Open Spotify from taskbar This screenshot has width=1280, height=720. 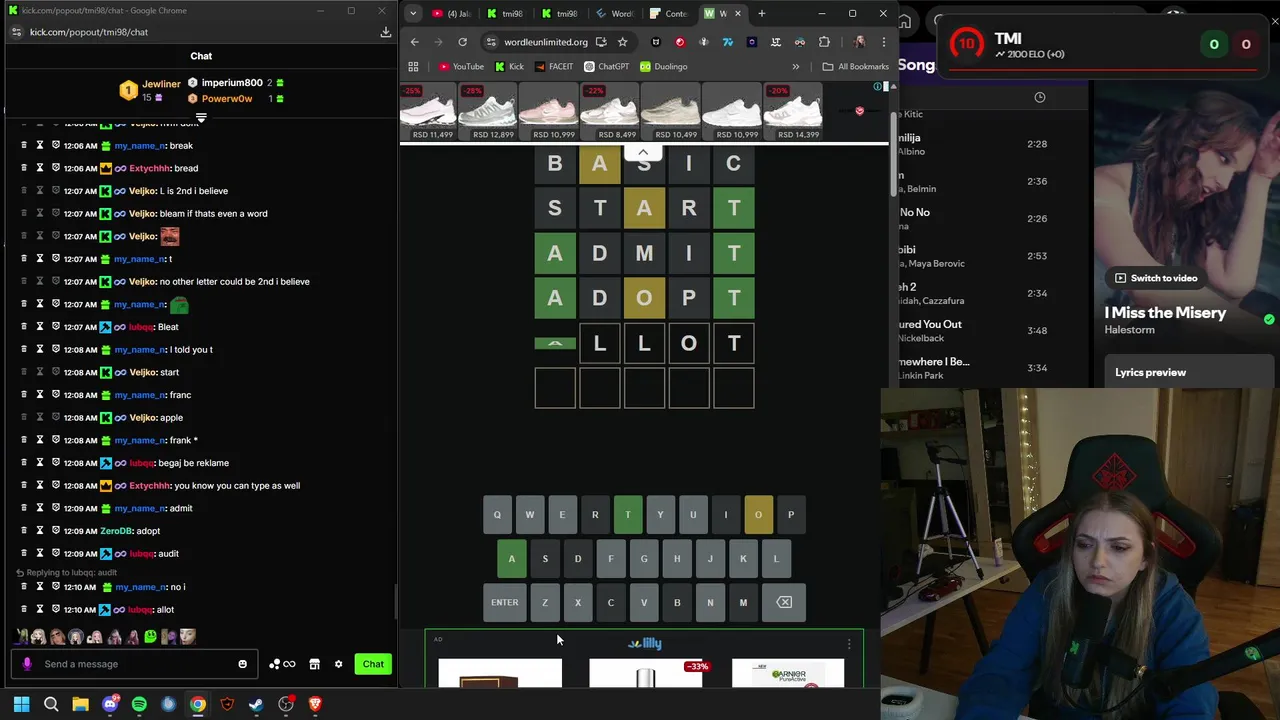(139, 704)
